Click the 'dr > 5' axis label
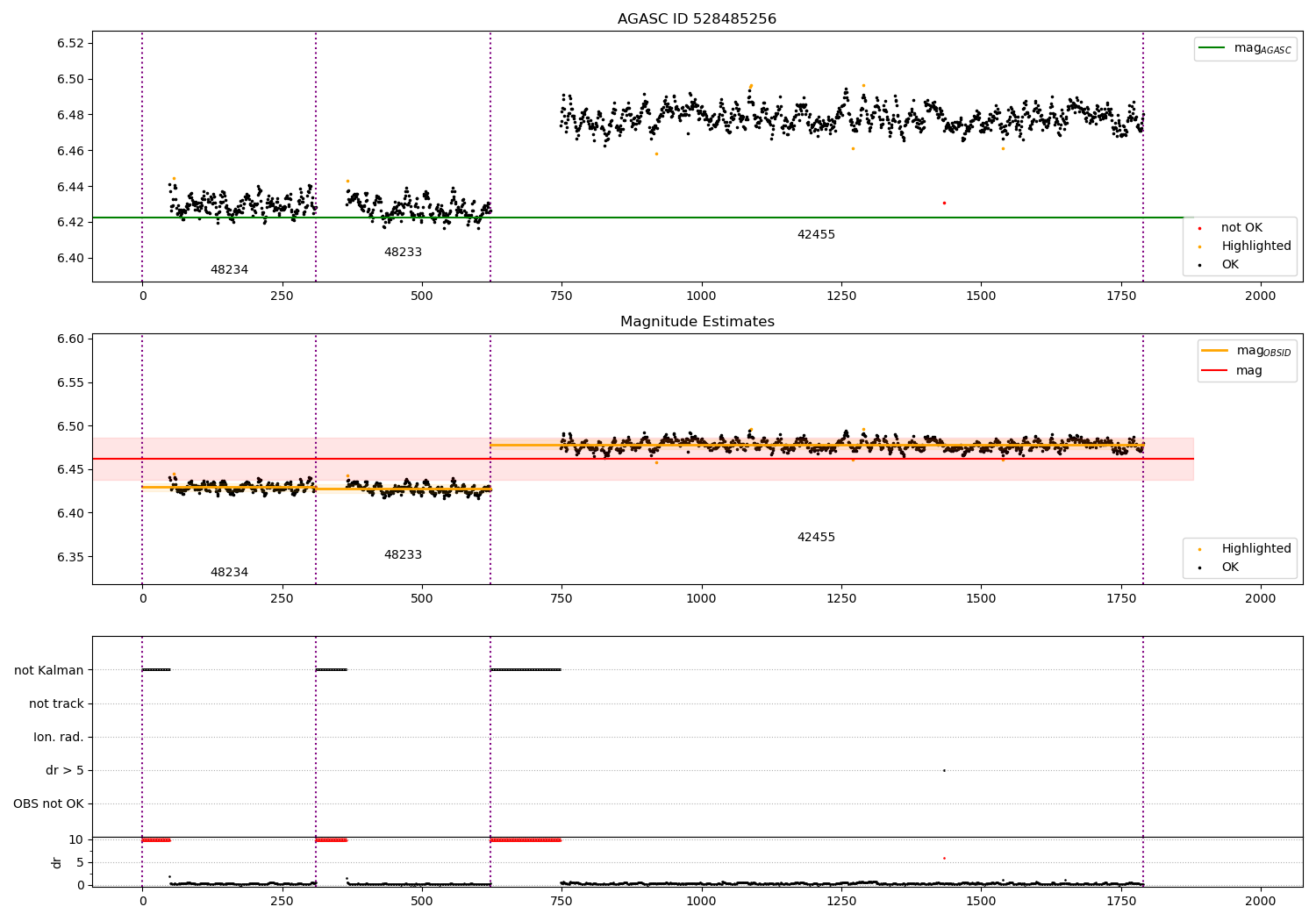The height and width of the screenshot is (921, 1316). coord(65,771)
